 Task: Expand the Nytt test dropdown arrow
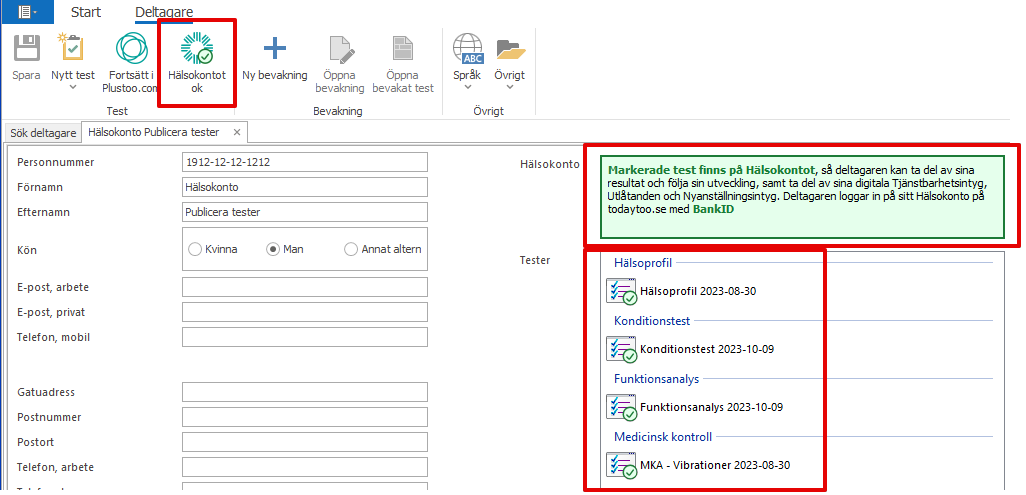(x=73, y=88)
